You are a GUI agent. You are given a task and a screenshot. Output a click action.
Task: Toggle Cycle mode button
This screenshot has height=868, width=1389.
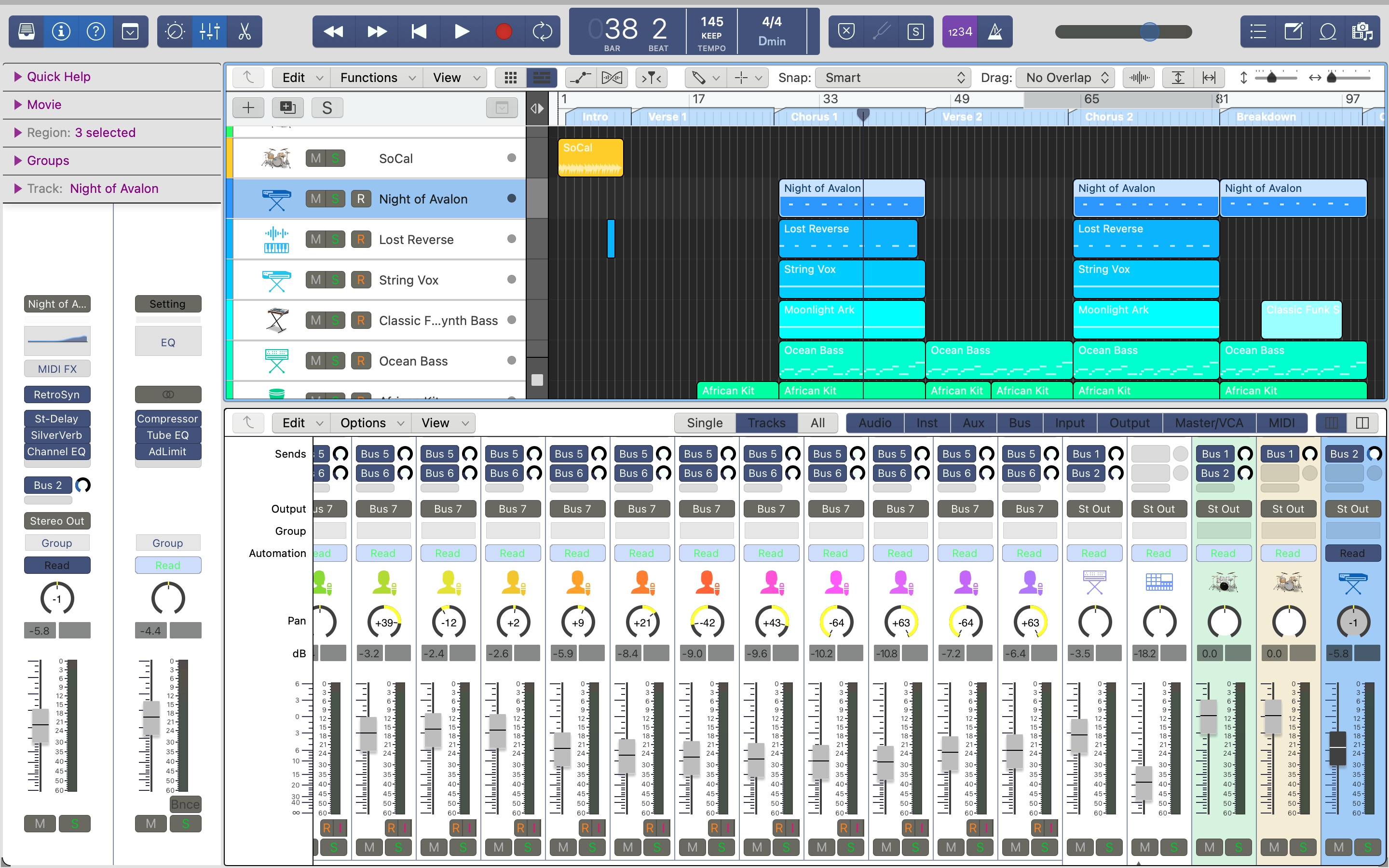pos(542,31)
